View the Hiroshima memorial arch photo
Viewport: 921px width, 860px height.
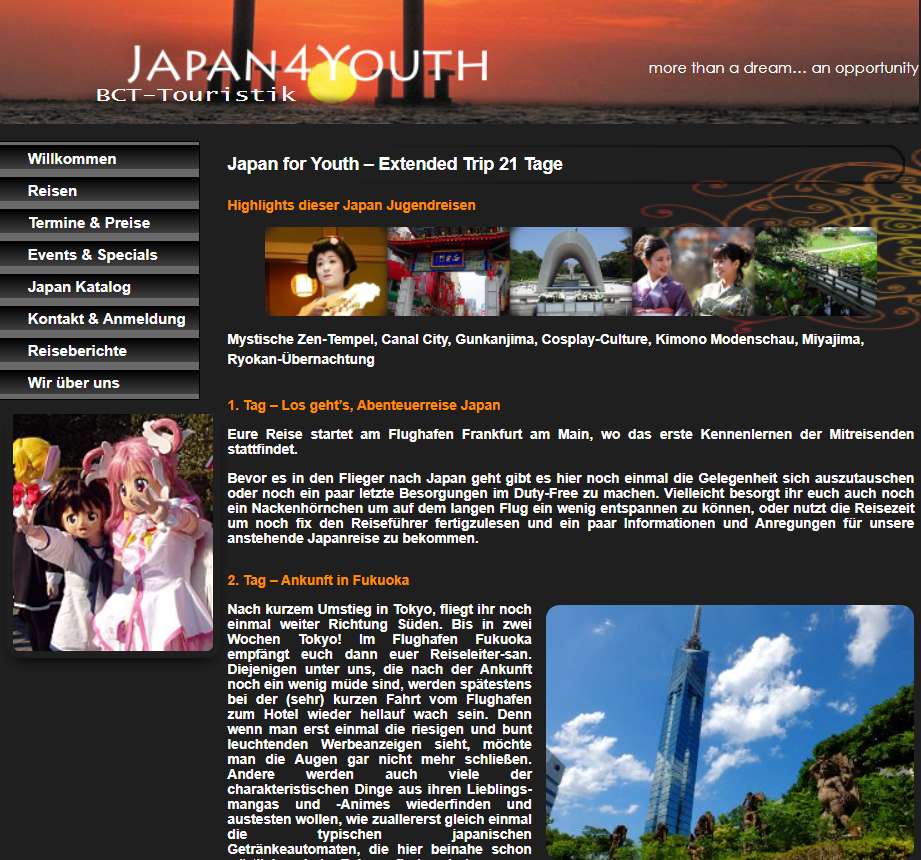pos(571,271)
